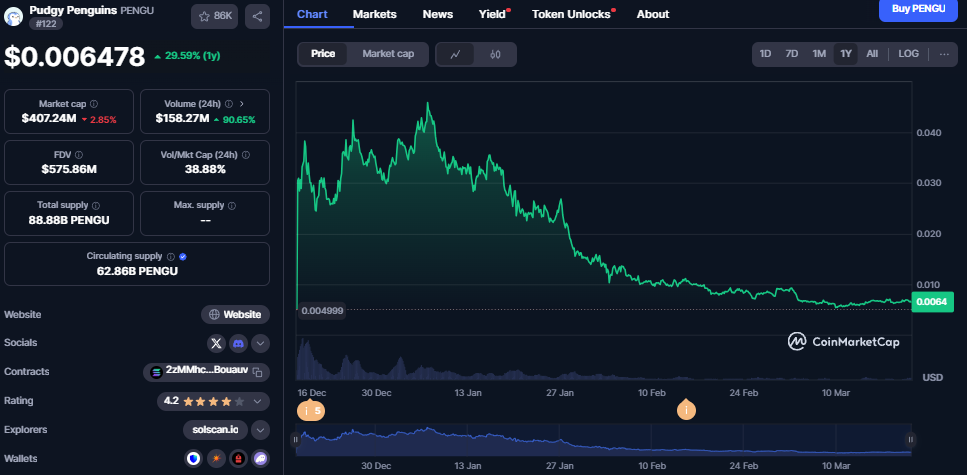Image resolution: width=967 pixels, height=475 pixels.
Task: Click the 2zMMhc...Bouauv contract address
Action: click(207, 371)
